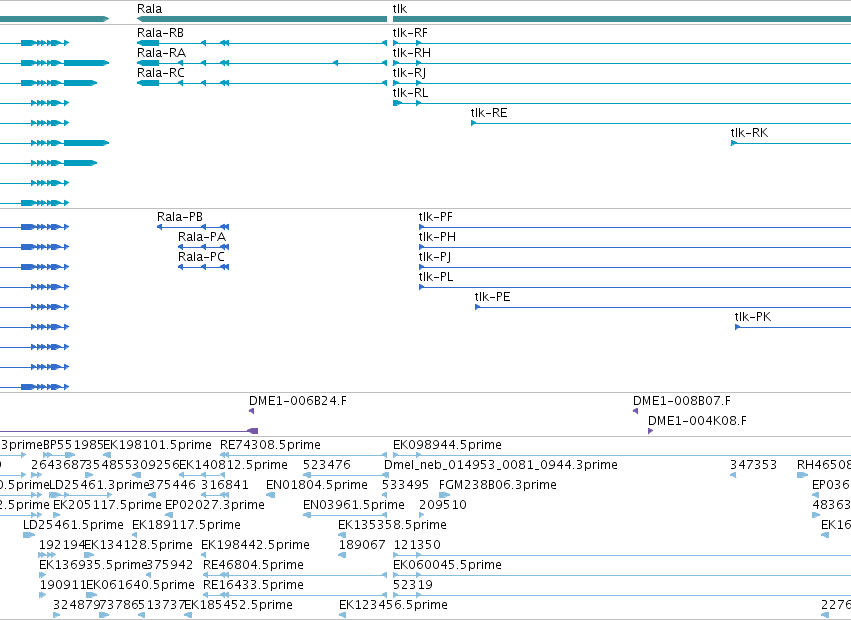The height and width of the screenshot is (620, 851).
Task: Click the Rala-RA transcript label
Action: [x=161, y=53]
